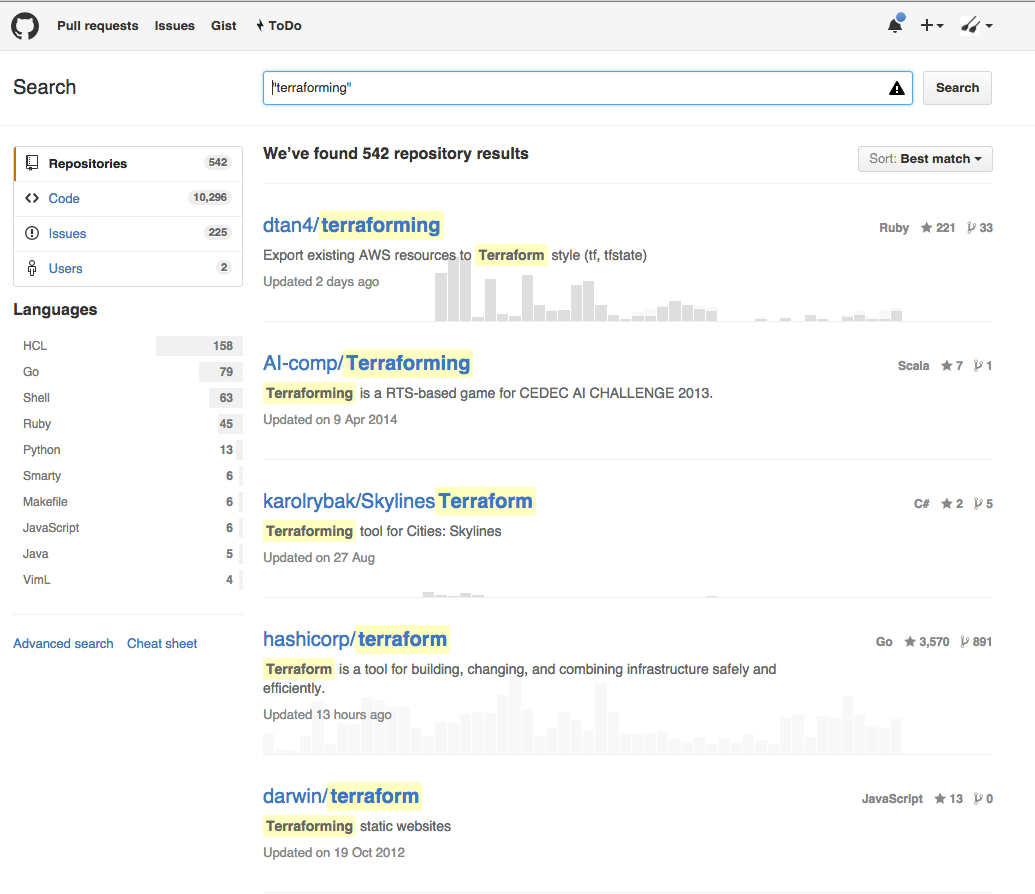
Task: Click the Search button
Action: (957, 88)
